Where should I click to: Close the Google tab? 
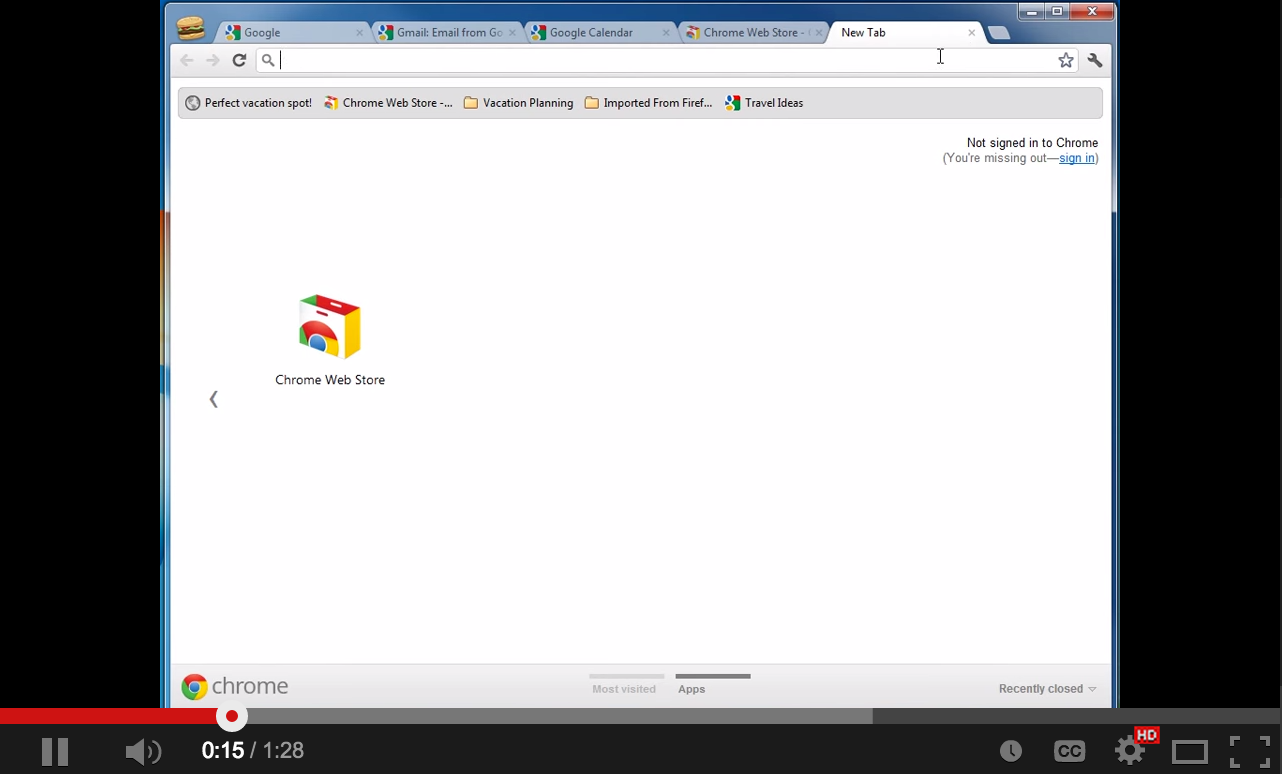tap(360, 33)
